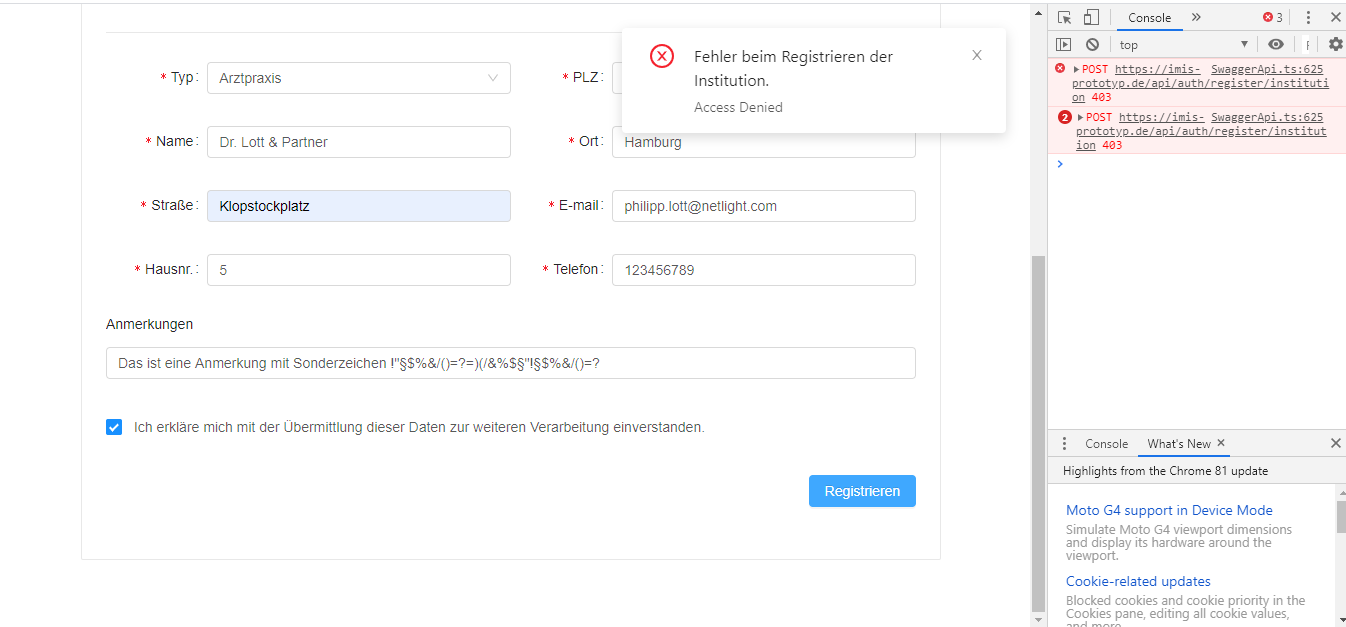Click the page vertical scrollbar thumb
Screen dimensions: 1346x627
[1038, 433]
